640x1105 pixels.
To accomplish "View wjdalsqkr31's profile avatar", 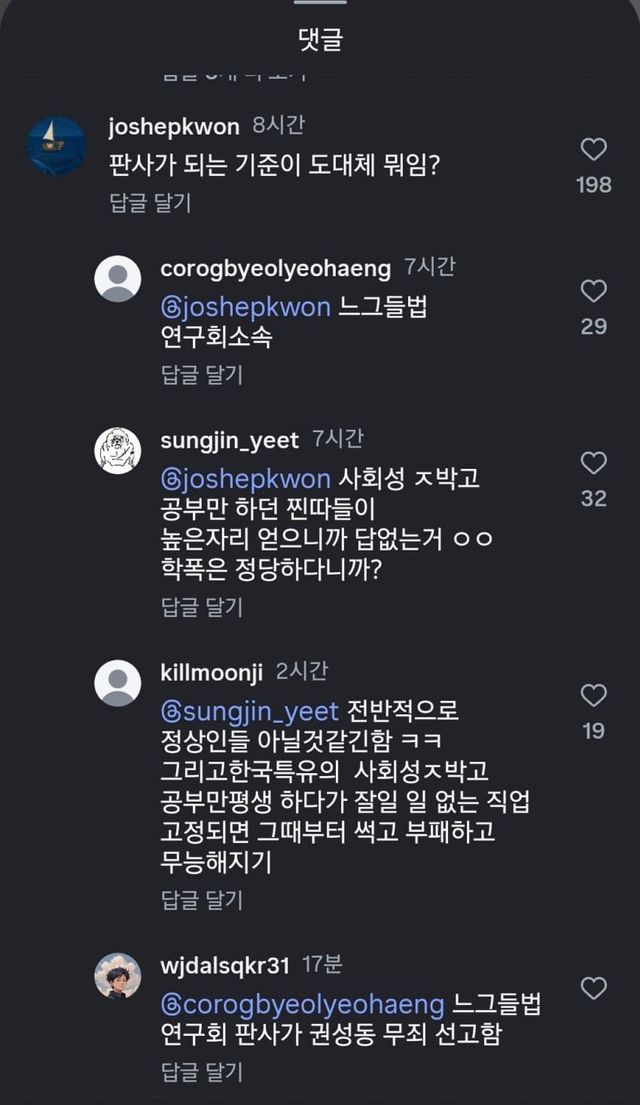I will click(118, 976).
